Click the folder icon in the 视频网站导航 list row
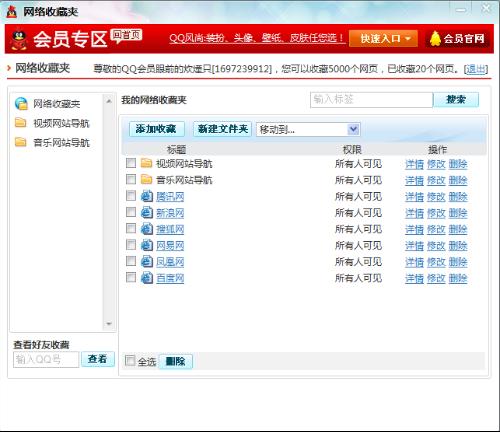500x432 pixels. pos(146,163)
